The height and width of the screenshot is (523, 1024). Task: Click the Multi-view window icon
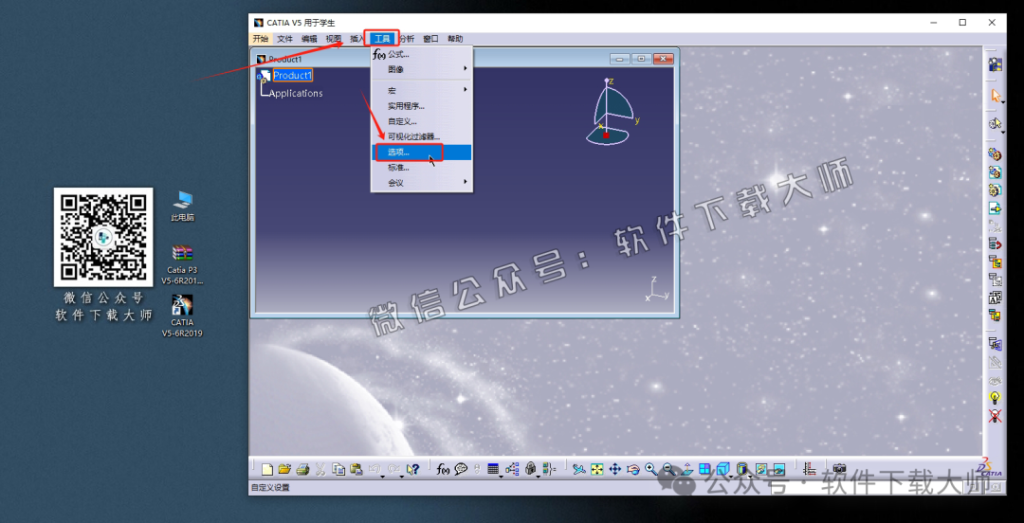[704, 469]
